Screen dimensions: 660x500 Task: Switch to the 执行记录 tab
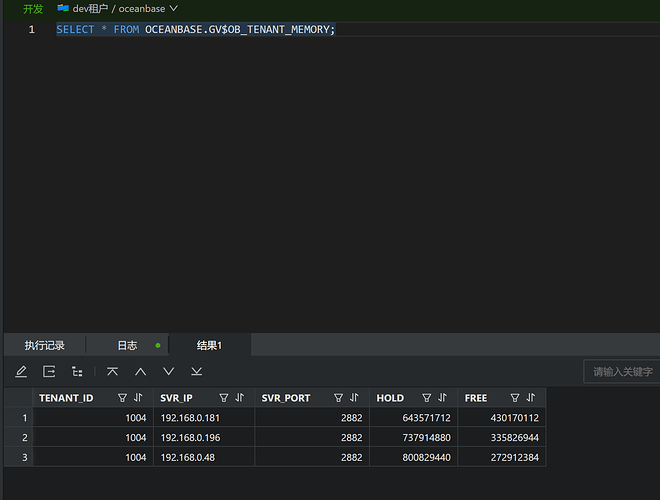(x=44, y=346)
